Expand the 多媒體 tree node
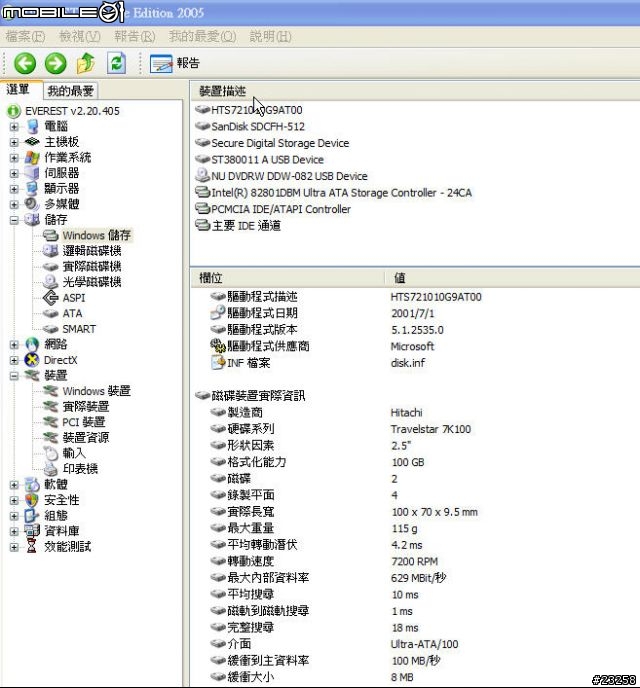This screenshot has height=688, width=640. pos(14,204)
